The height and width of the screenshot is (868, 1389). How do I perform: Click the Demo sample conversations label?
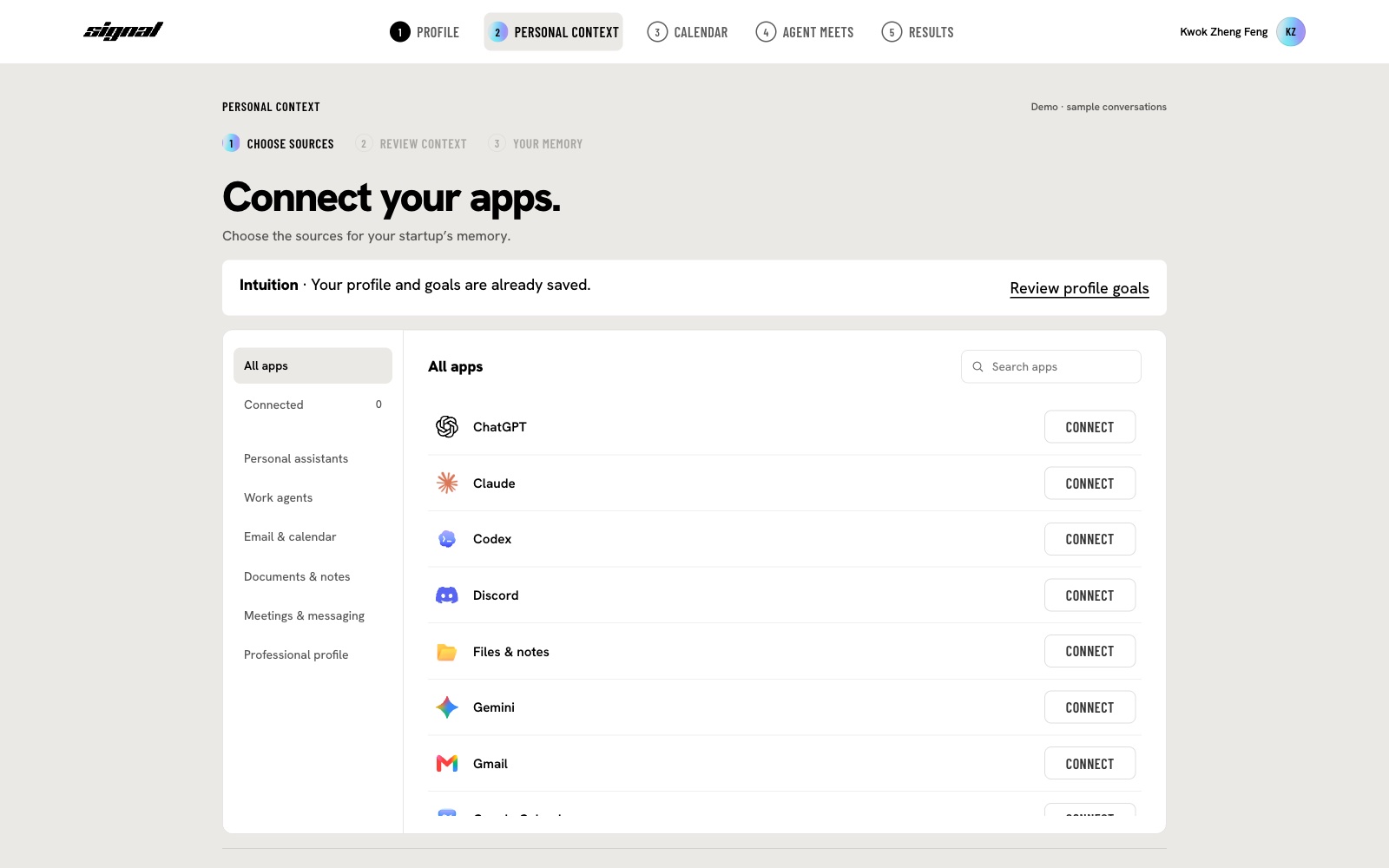click(x=1098, y=107)
